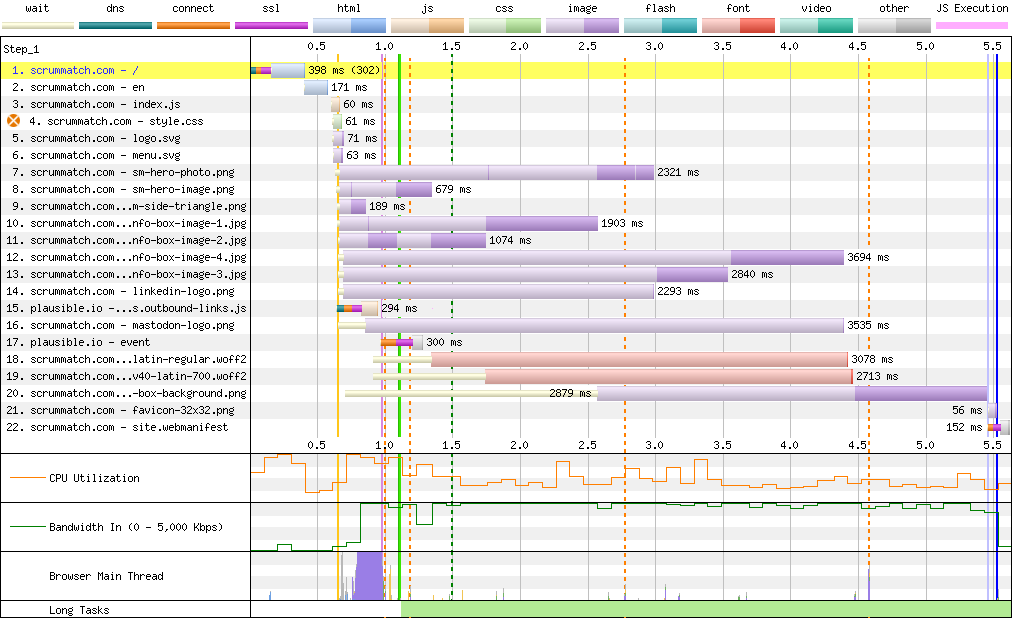This screenshot has width=1012, height=618.
Task: Click the 294 ms plausible script bar
Action: [358, 308]
